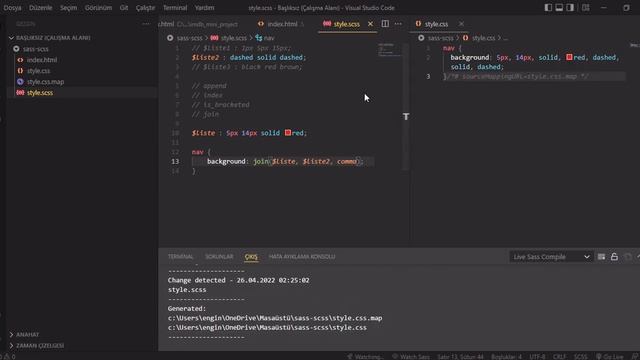Image resolution: width=640 pixels, height=360 pixels.
Task: Collapse the sass-scss folder in explorer
Action: (36, 49)
